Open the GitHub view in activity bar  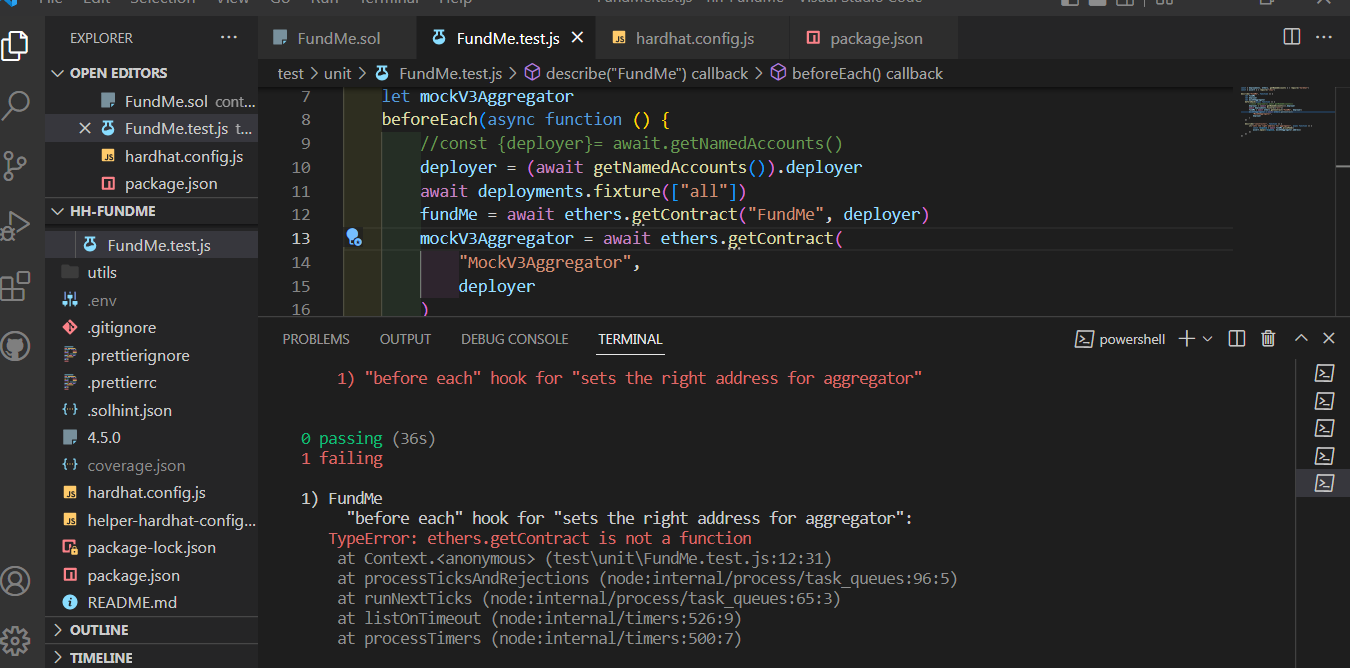[15, 347]
